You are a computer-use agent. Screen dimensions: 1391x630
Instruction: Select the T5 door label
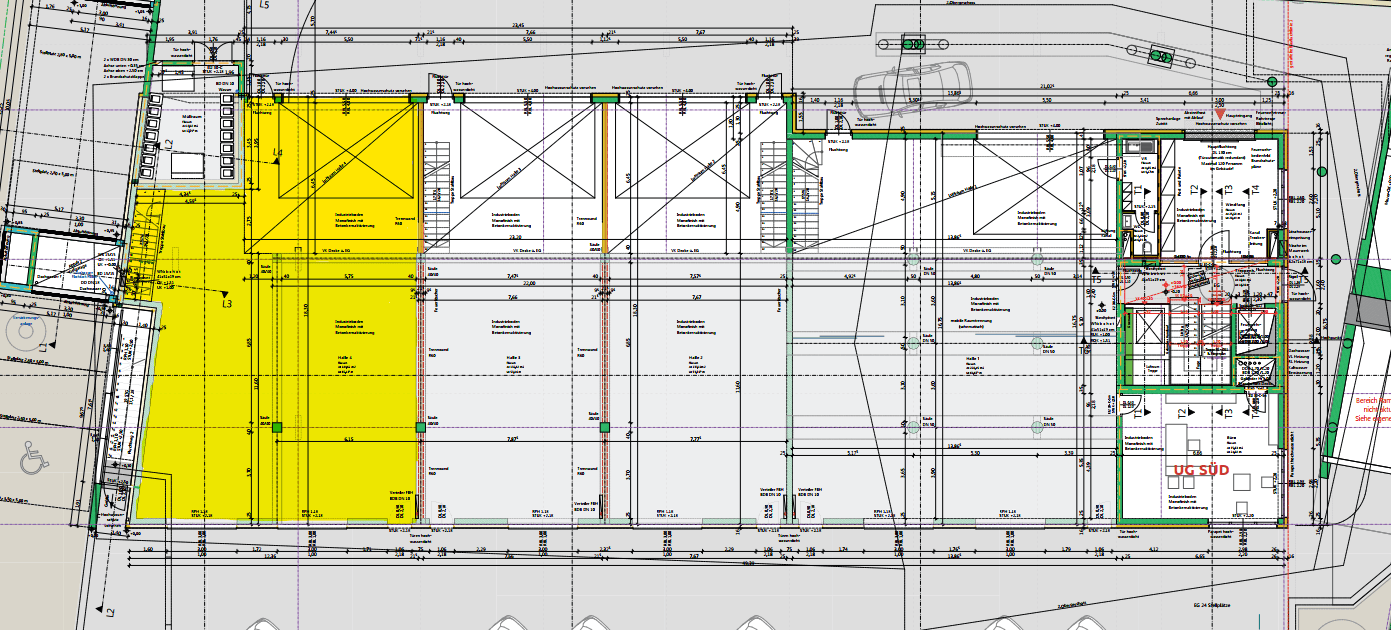1096,281
